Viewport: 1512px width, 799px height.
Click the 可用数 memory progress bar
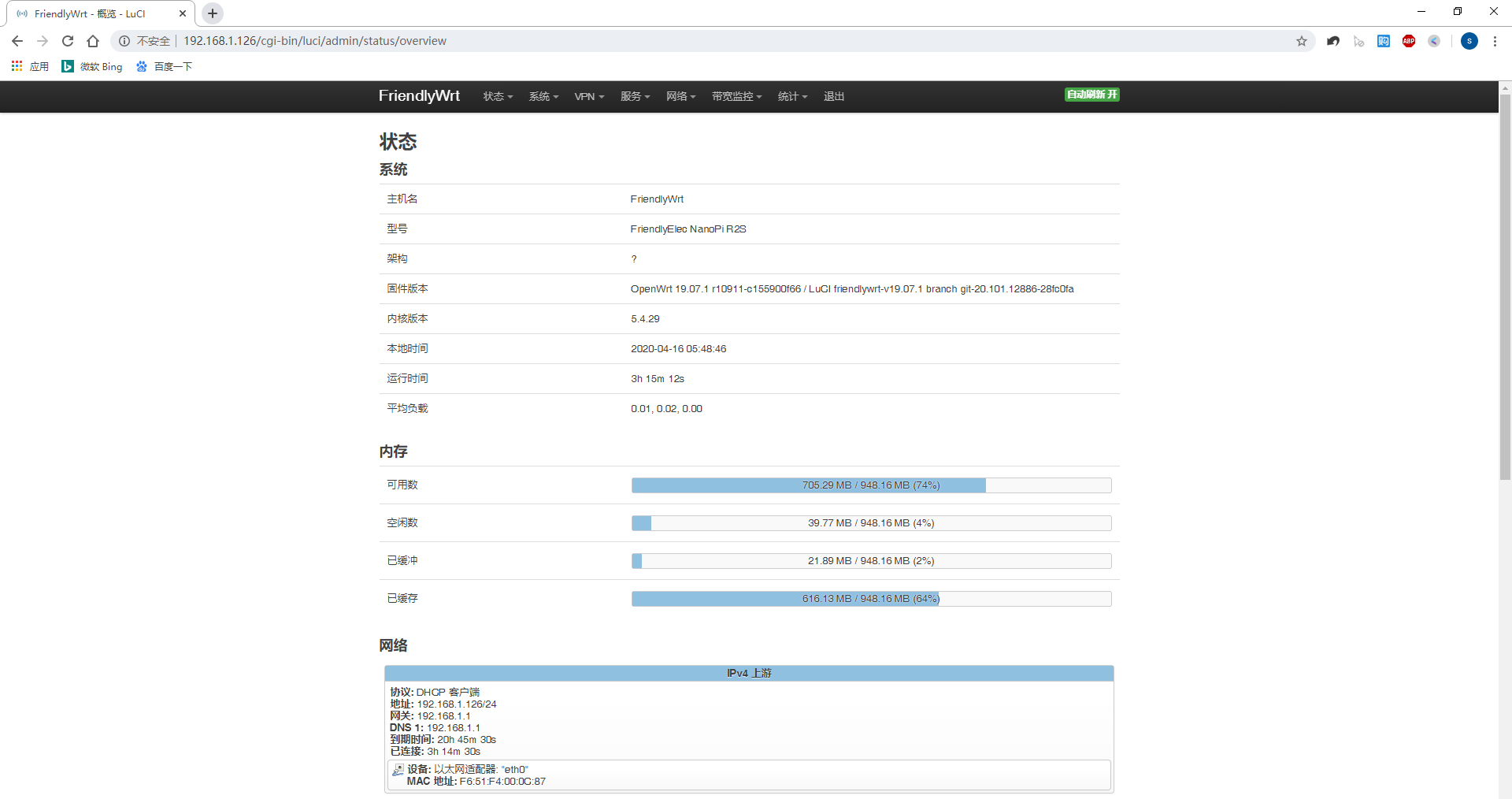click(x=871, y=485)
